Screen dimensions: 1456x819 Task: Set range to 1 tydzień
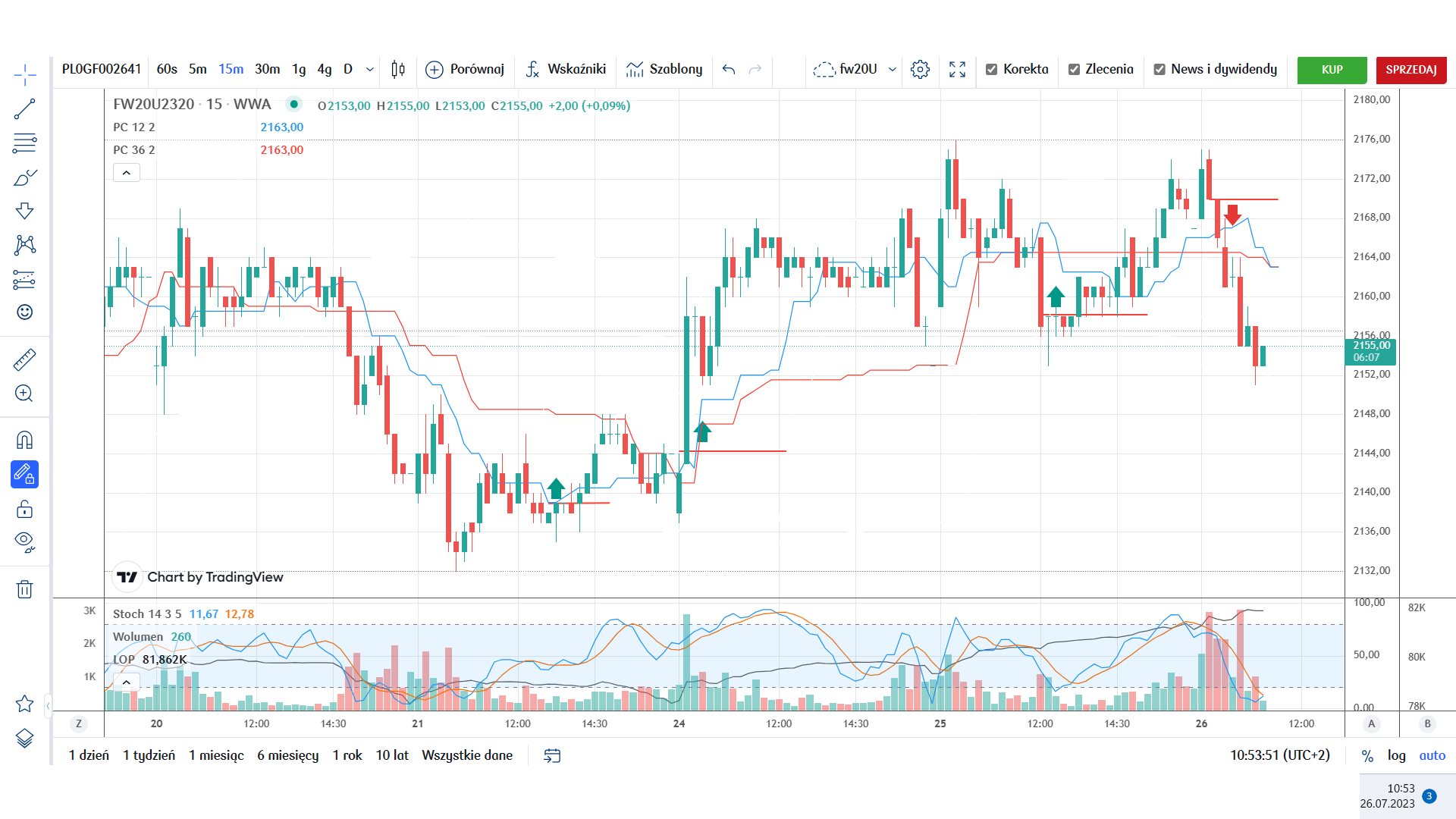click(x=149, y=755)
